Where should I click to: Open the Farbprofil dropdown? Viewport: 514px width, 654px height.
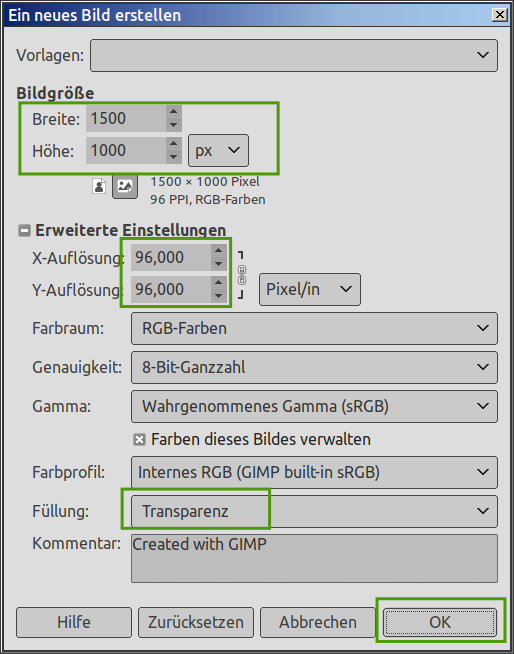click(314, 472)
